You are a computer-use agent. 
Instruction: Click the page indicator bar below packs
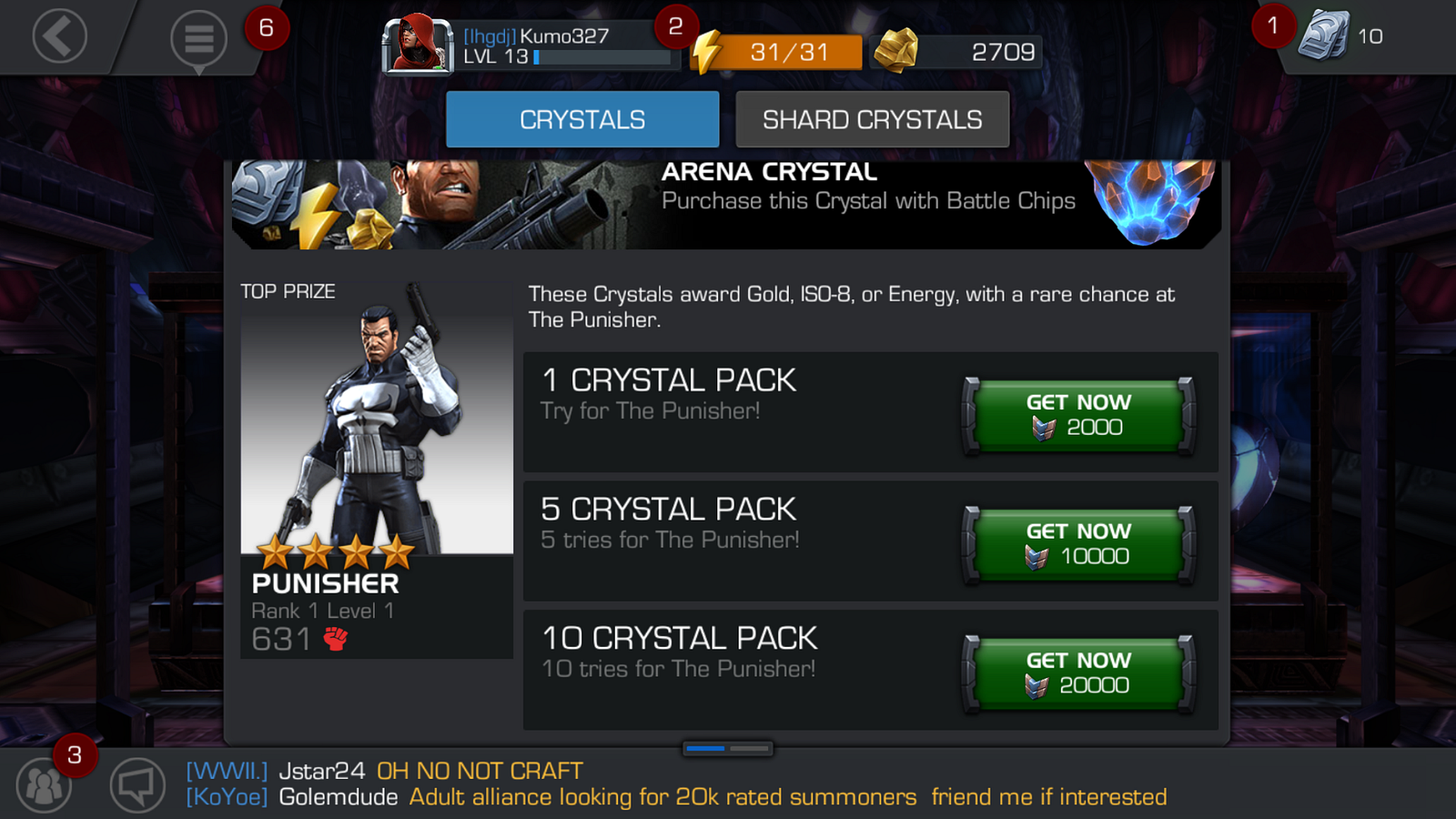tap(727, 748)
